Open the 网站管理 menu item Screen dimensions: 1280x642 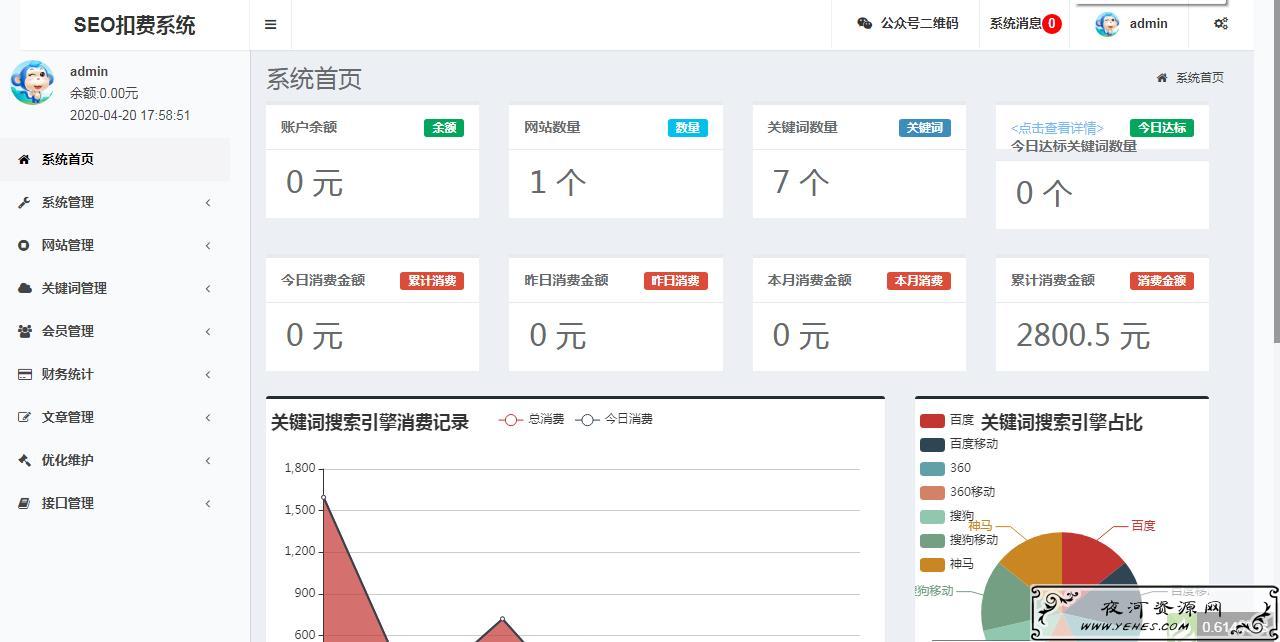[115, 245]
